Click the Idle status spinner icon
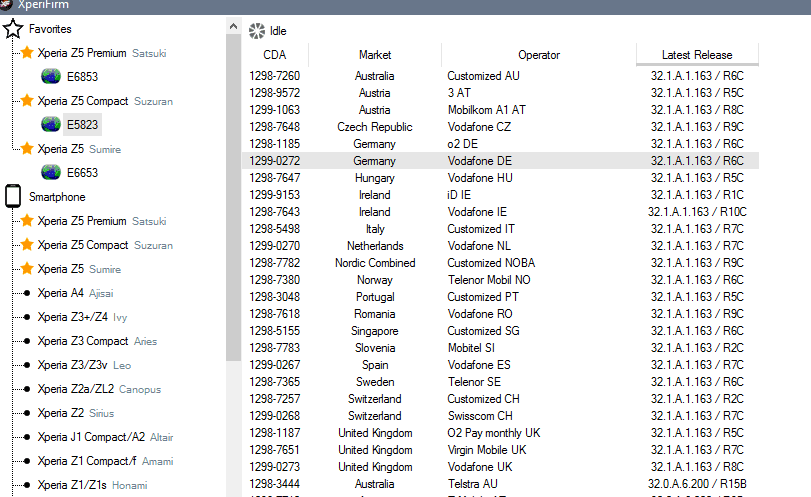The image size is (811, 497). (257, 31)
